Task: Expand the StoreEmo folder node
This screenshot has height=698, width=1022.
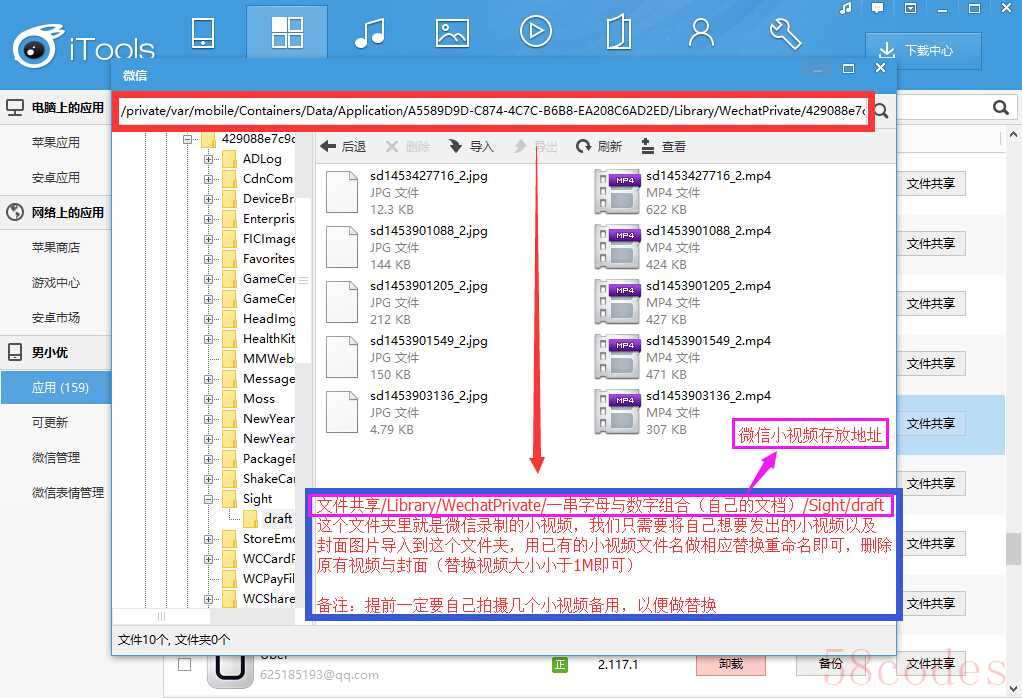Action: click(208, 540)
